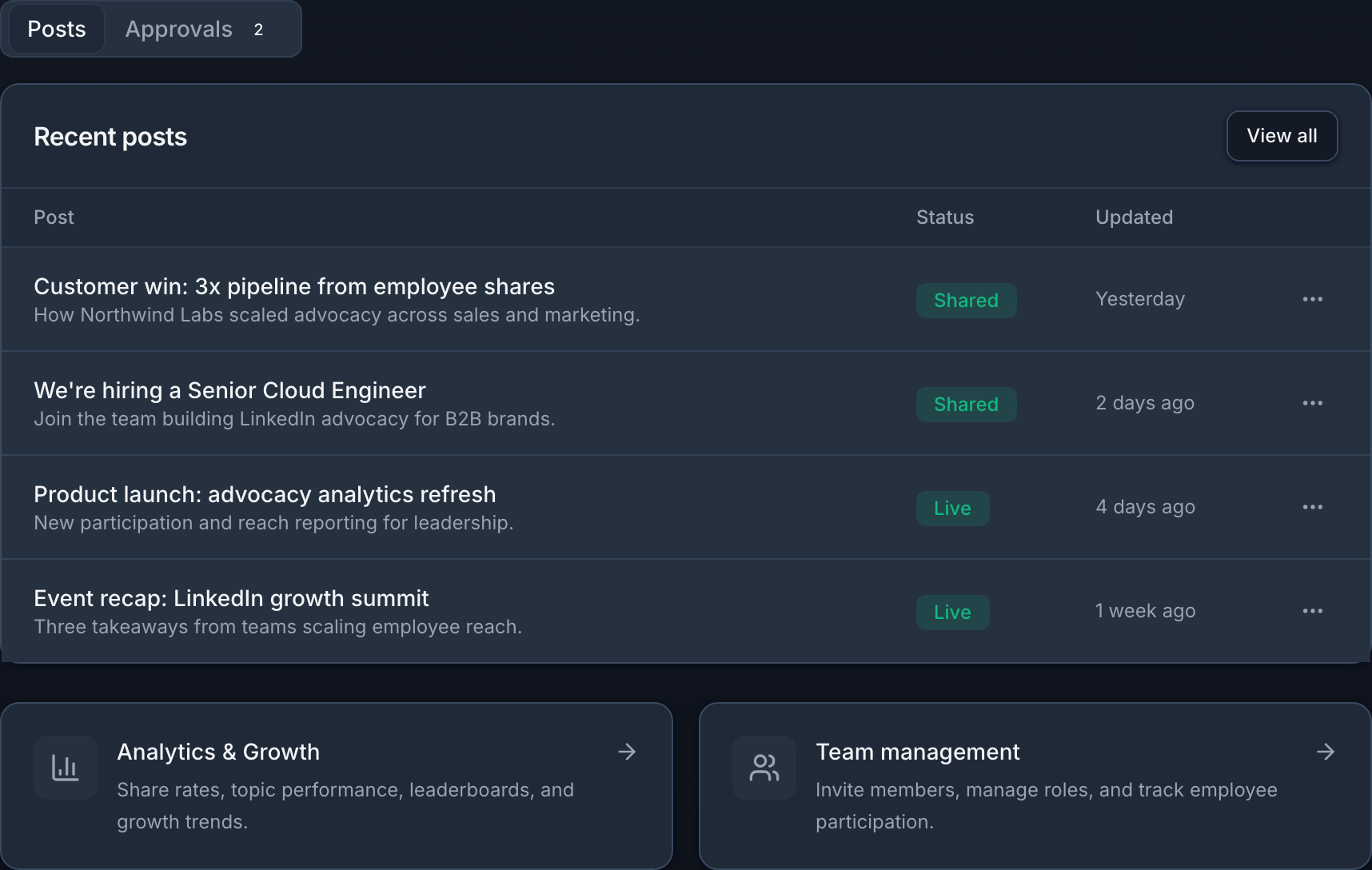Click the arrow on Team management card
Image resolution: width=1372 pixels, height=870 pixels.
(1326, 752)
